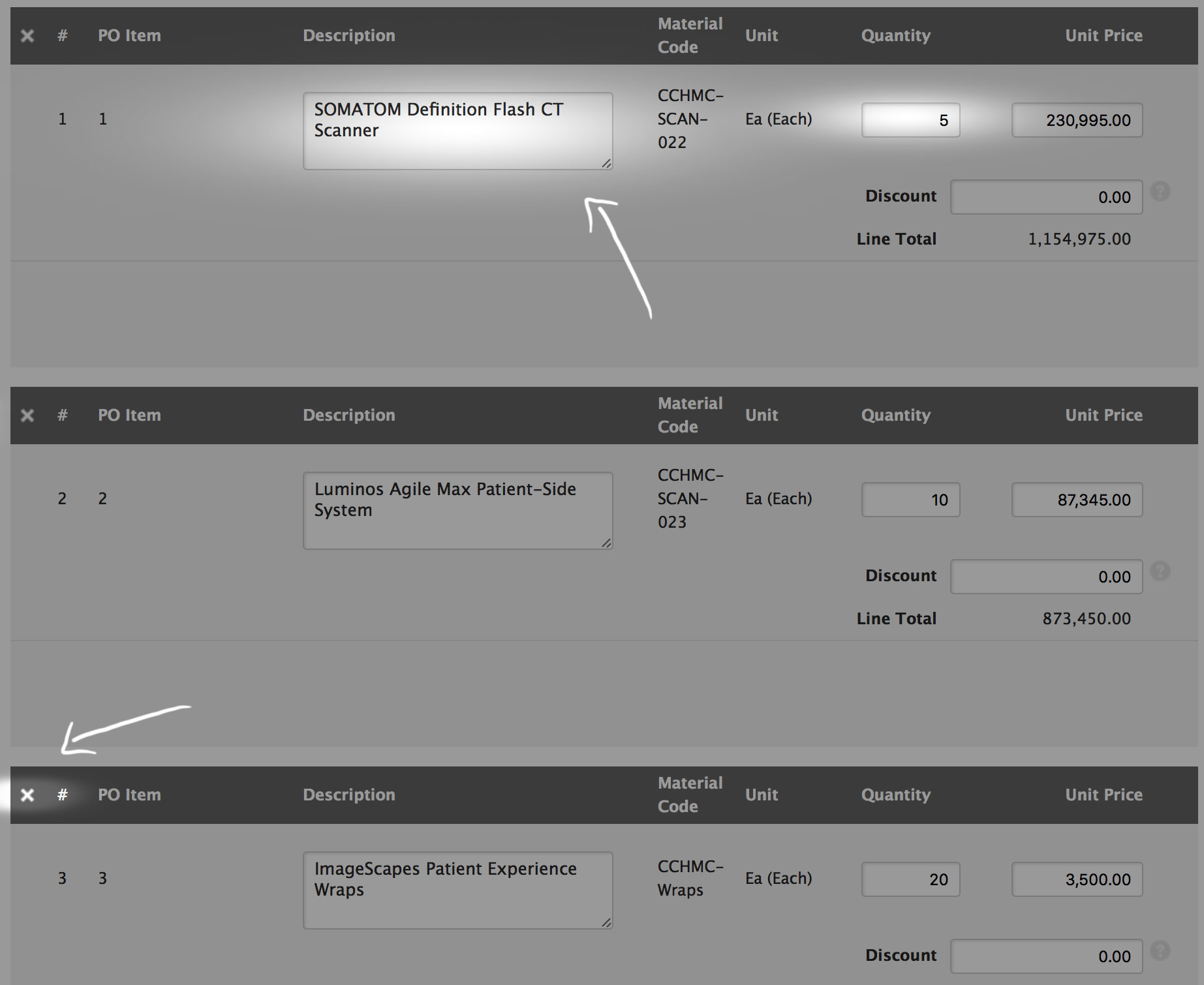
Task: Select the quantity field showing 20
Action: pos(910,879)
